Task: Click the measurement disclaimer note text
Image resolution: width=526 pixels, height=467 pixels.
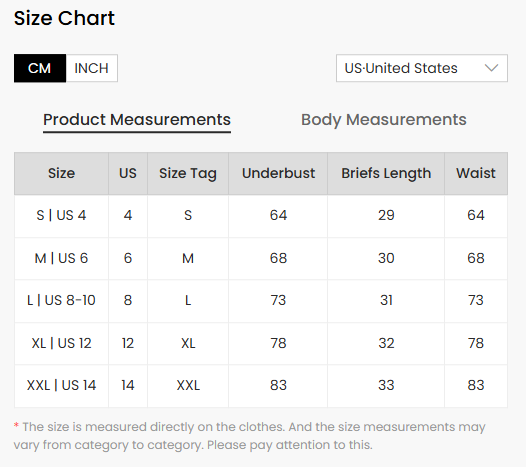Action: [x=250, y=436]
